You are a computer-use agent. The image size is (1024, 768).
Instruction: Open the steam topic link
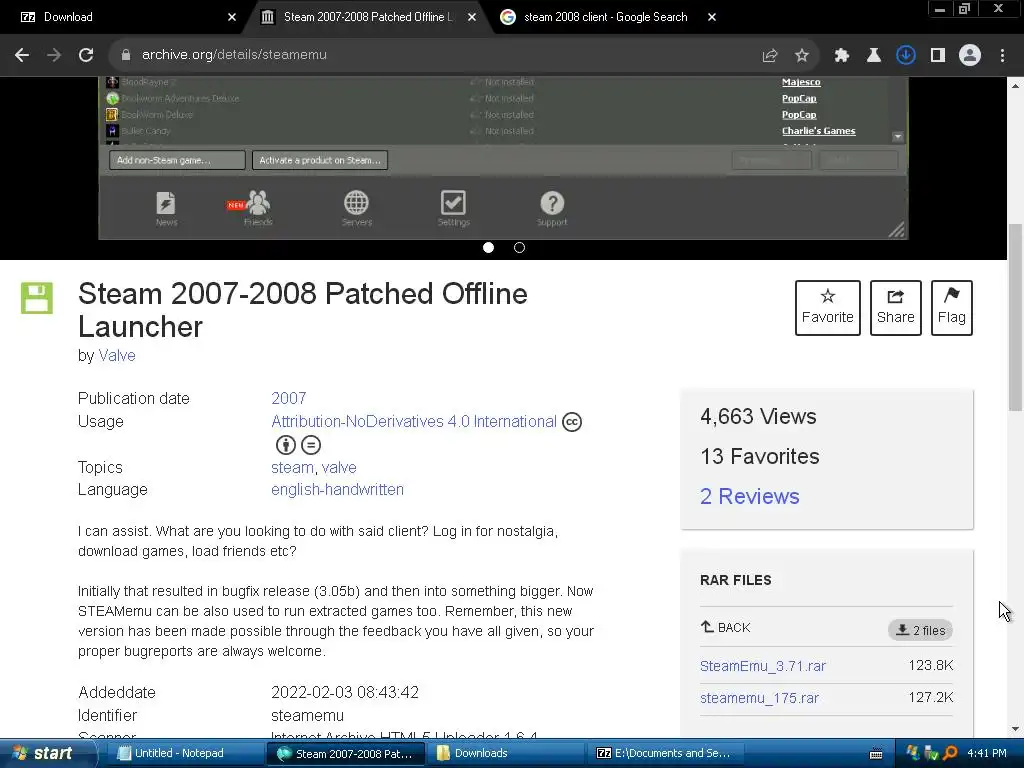(x=292, y=468)
